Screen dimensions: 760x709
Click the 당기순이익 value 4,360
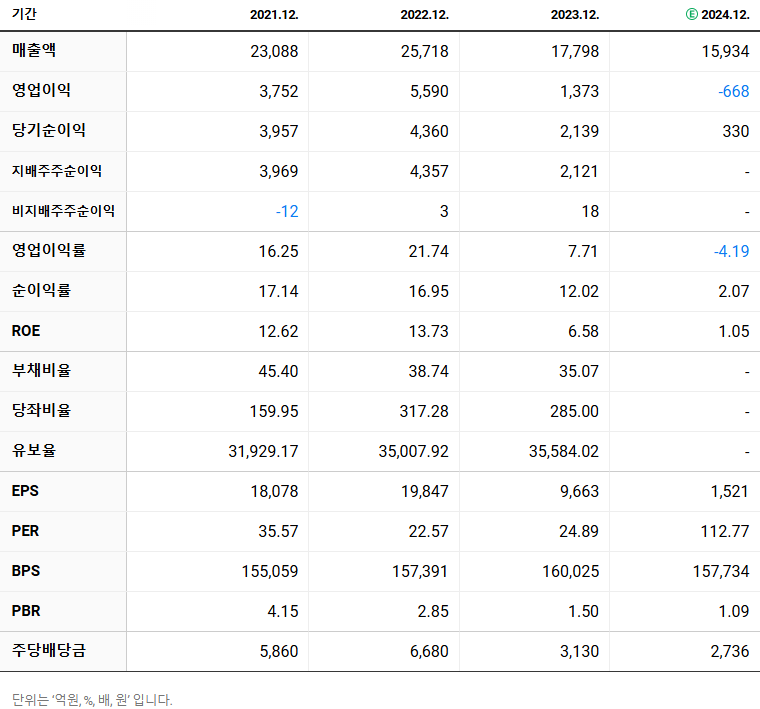[x=429, y=131]
